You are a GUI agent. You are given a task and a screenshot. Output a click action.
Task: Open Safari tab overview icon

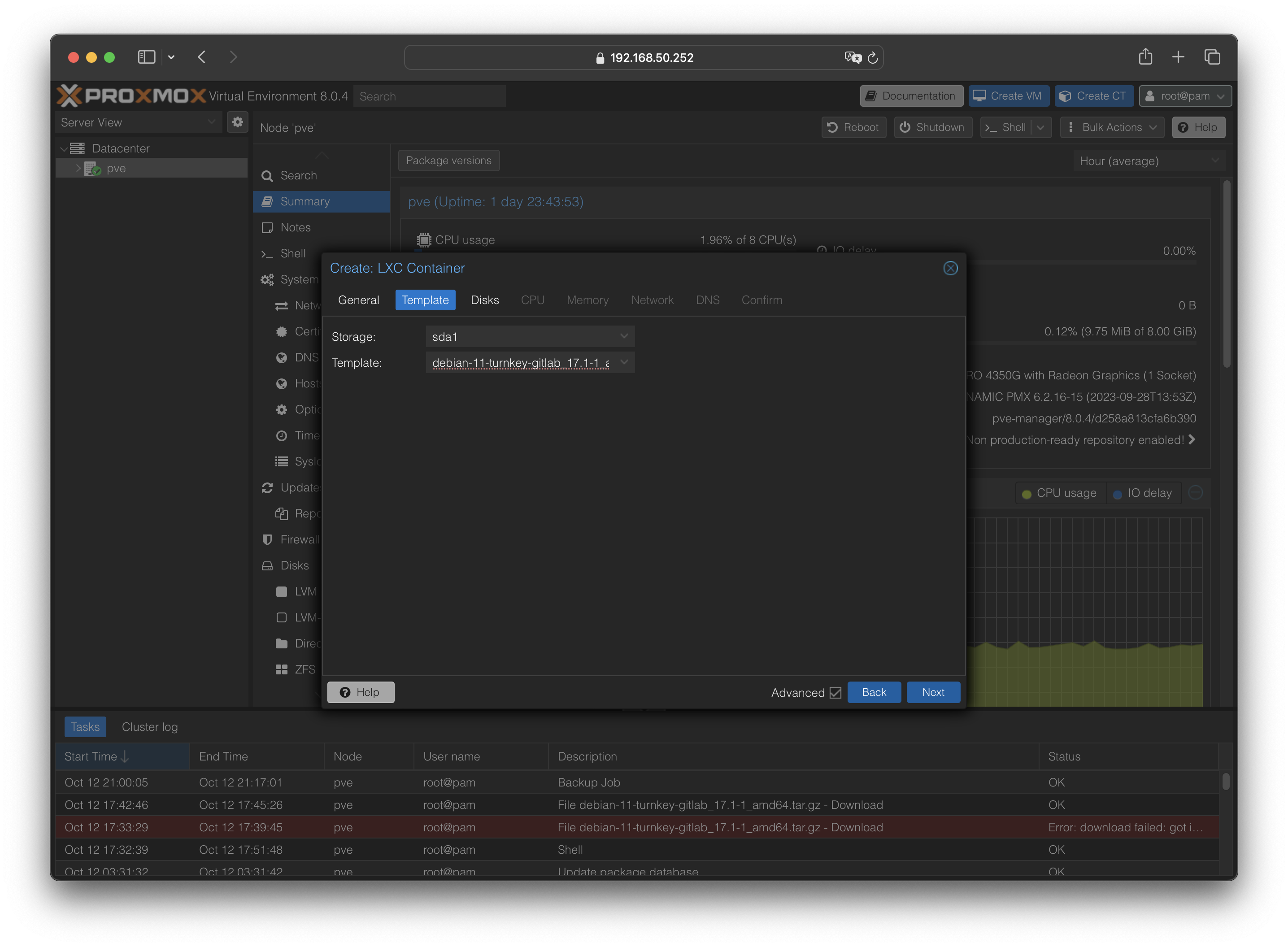coord(1212,57)
